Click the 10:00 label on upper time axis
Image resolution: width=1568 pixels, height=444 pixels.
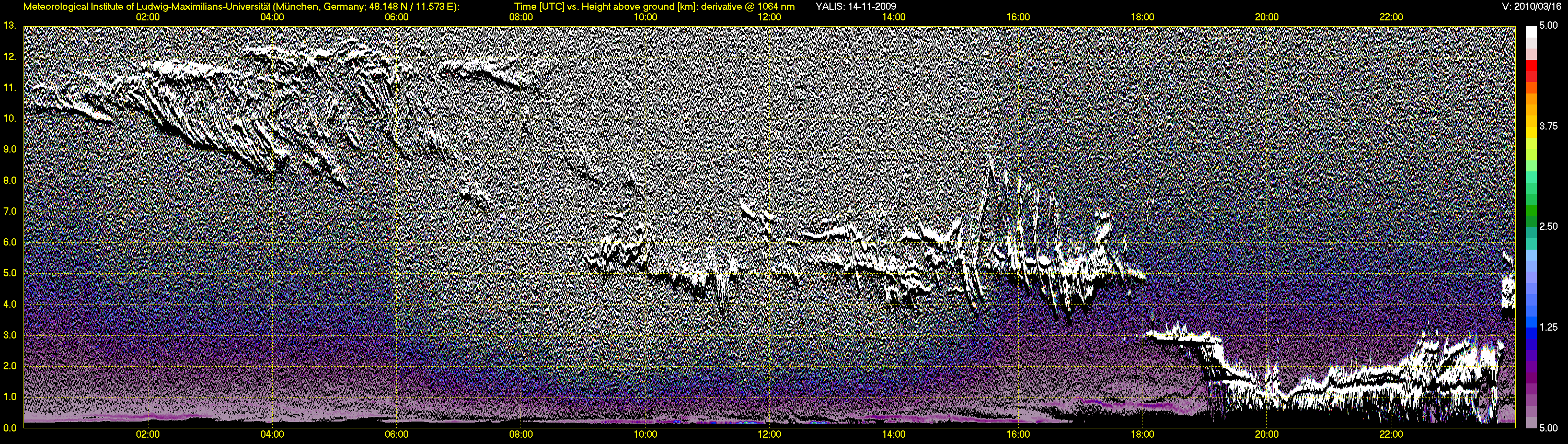click(x=645, y=17)
